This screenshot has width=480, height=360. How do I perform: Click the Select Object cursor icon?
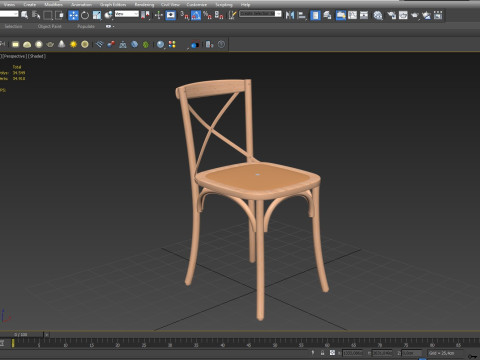point(24,15)
